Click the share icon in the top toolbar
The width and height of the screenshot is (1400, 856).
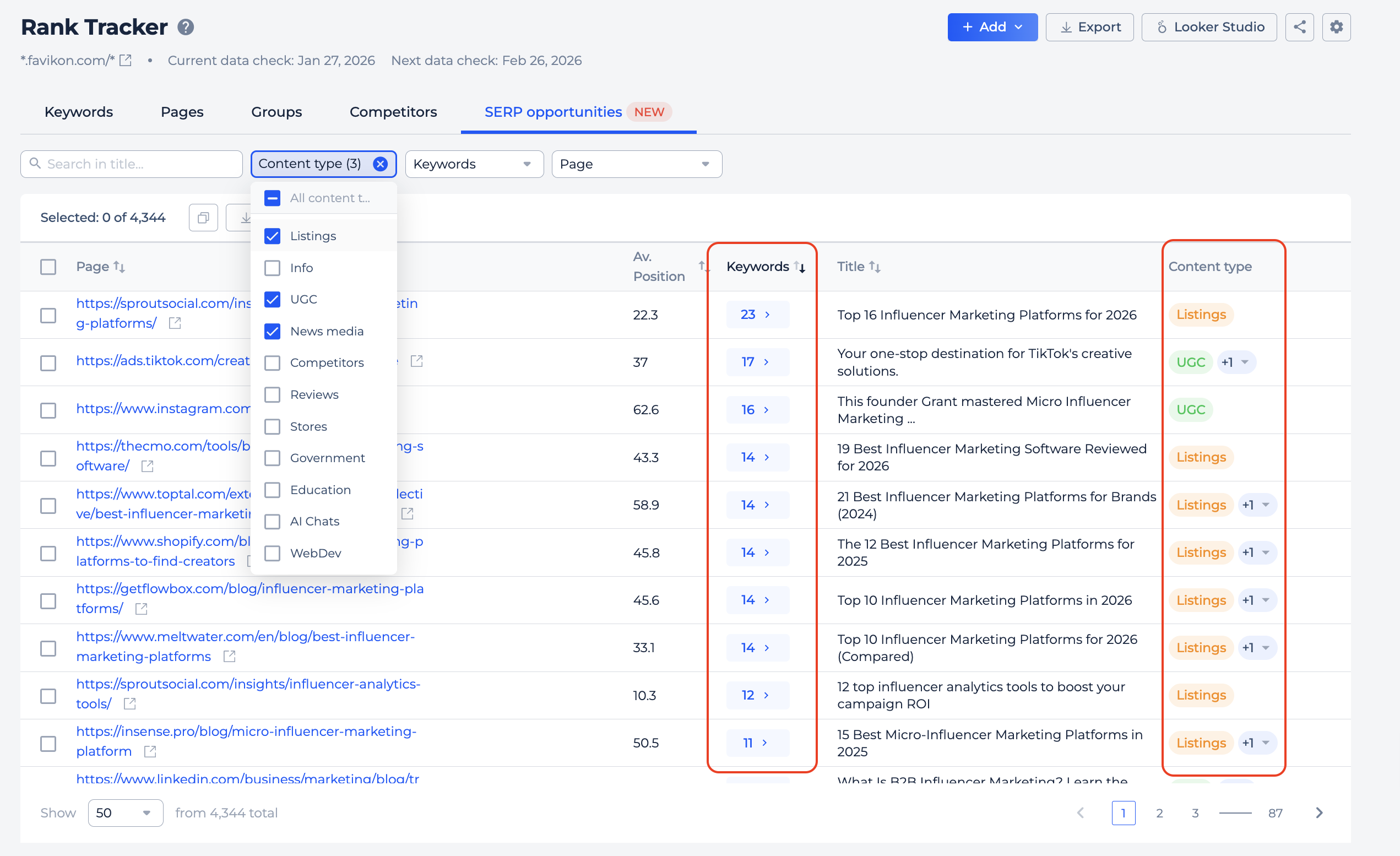1299,26
